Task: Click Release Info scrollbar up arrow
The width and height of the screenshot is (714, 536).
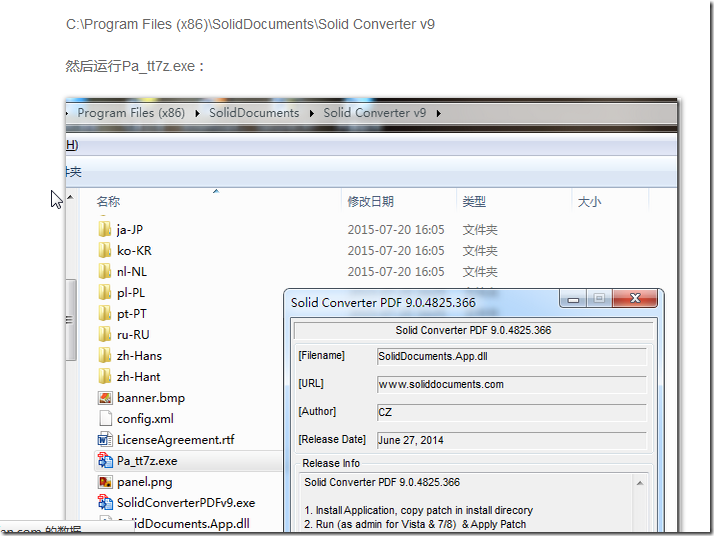Action: coord(640,483)
